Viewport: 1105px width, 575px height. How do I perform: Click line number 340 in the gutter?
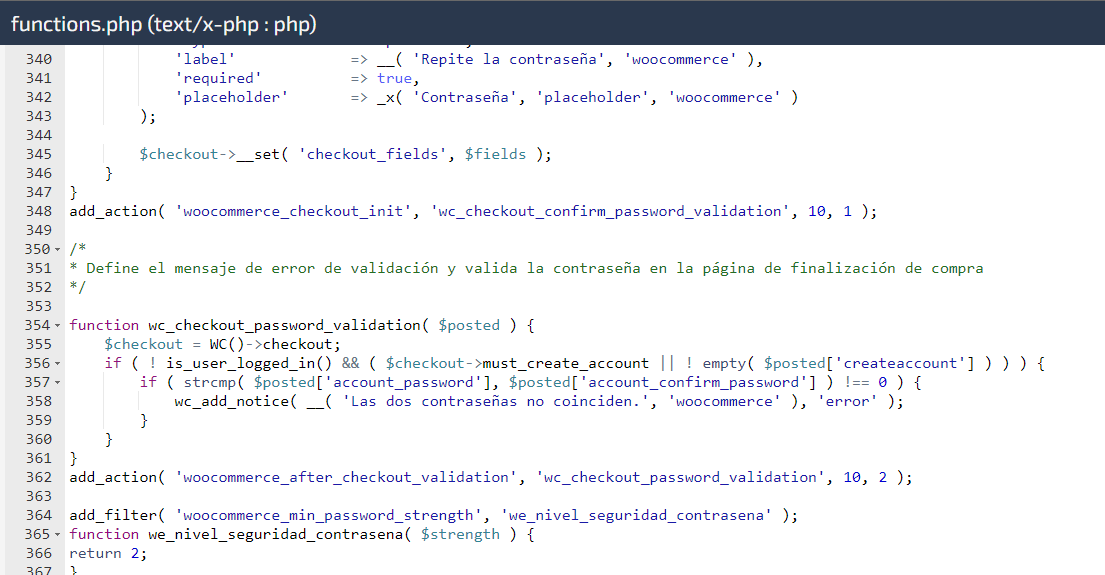pyautogui.click(x=39, y=59)
